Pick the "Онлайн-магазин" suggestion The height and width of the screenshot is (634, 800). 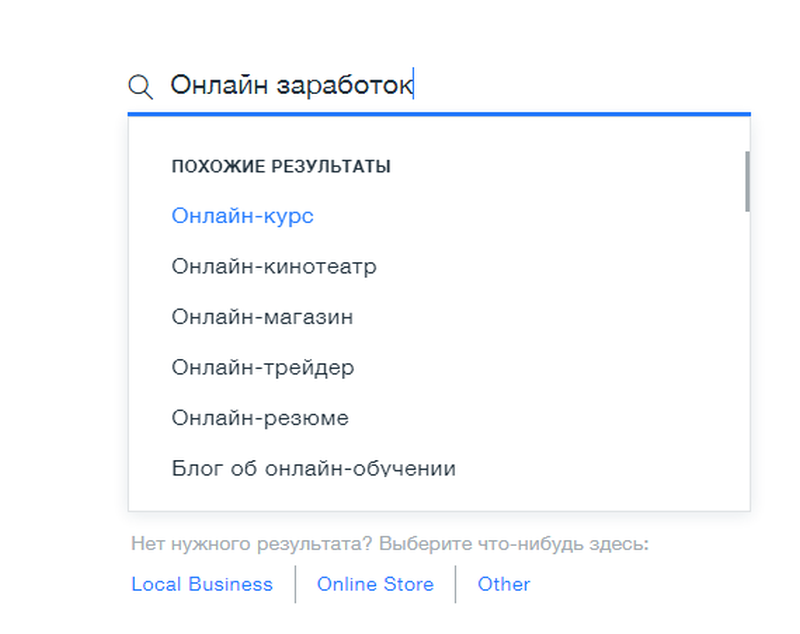coord(262,317)
